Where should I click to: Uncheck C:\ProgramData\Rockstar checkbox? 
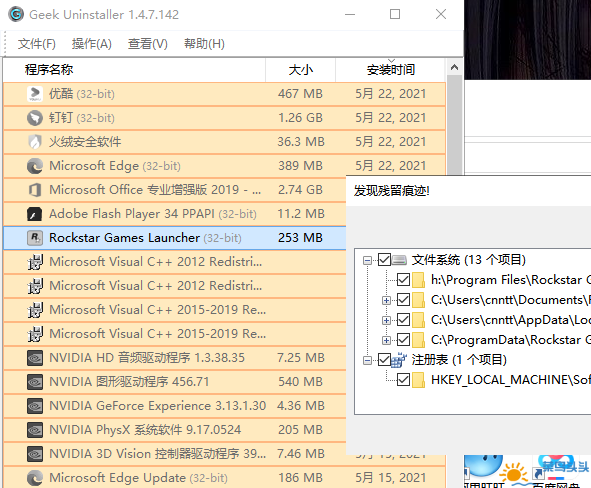coord(403,340)
